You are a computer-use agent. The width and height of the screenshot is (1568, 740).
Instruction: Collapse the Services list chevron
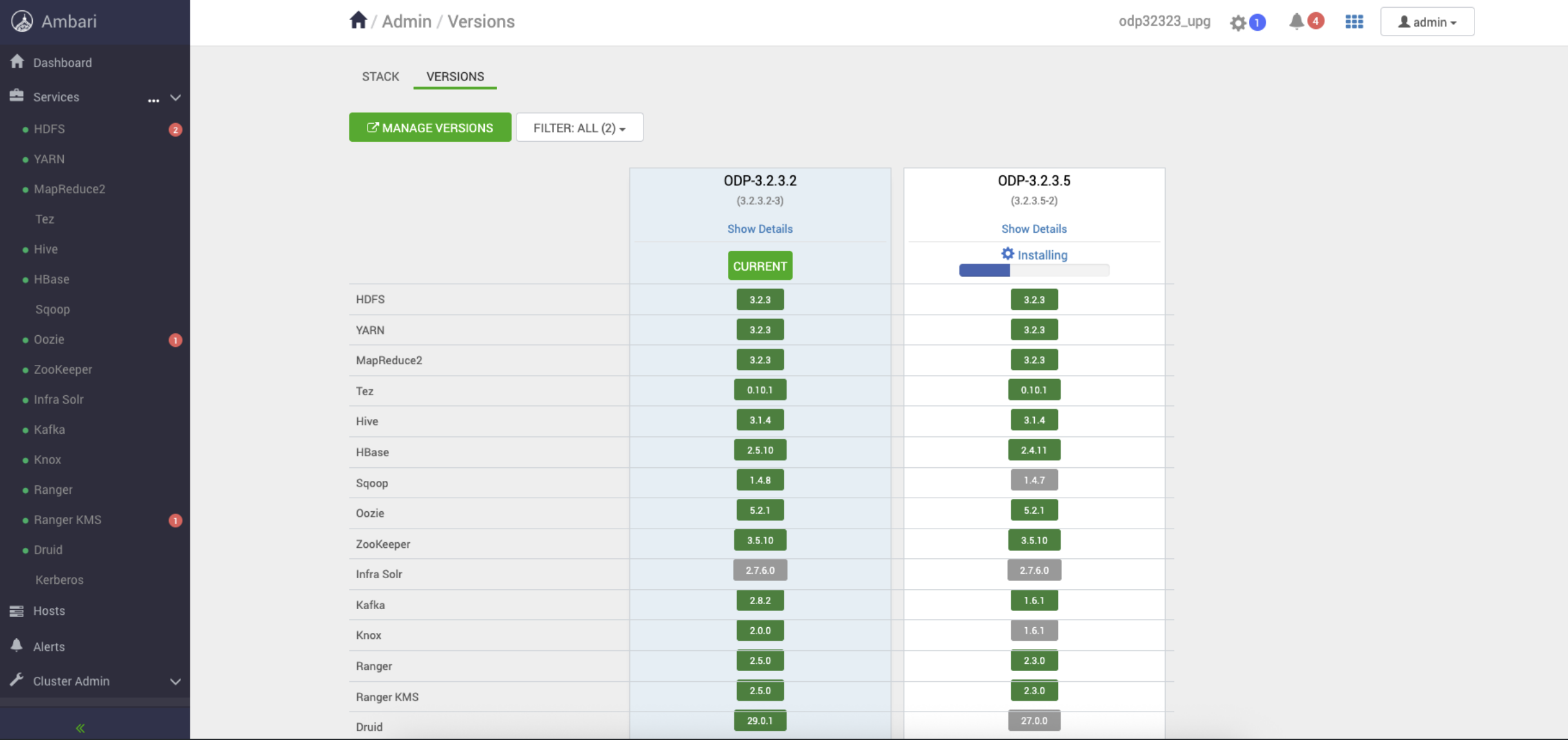pos(175,97)
